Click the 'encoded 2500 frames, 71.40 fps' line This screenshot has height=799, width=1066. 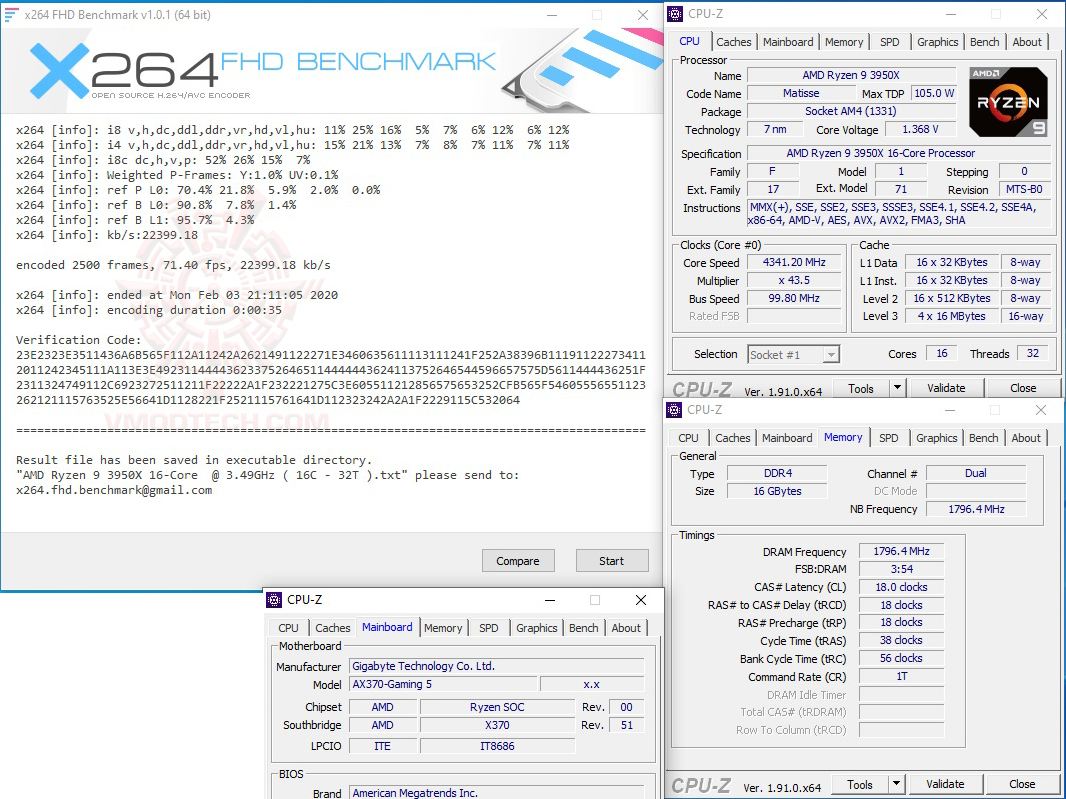point(173,265)
